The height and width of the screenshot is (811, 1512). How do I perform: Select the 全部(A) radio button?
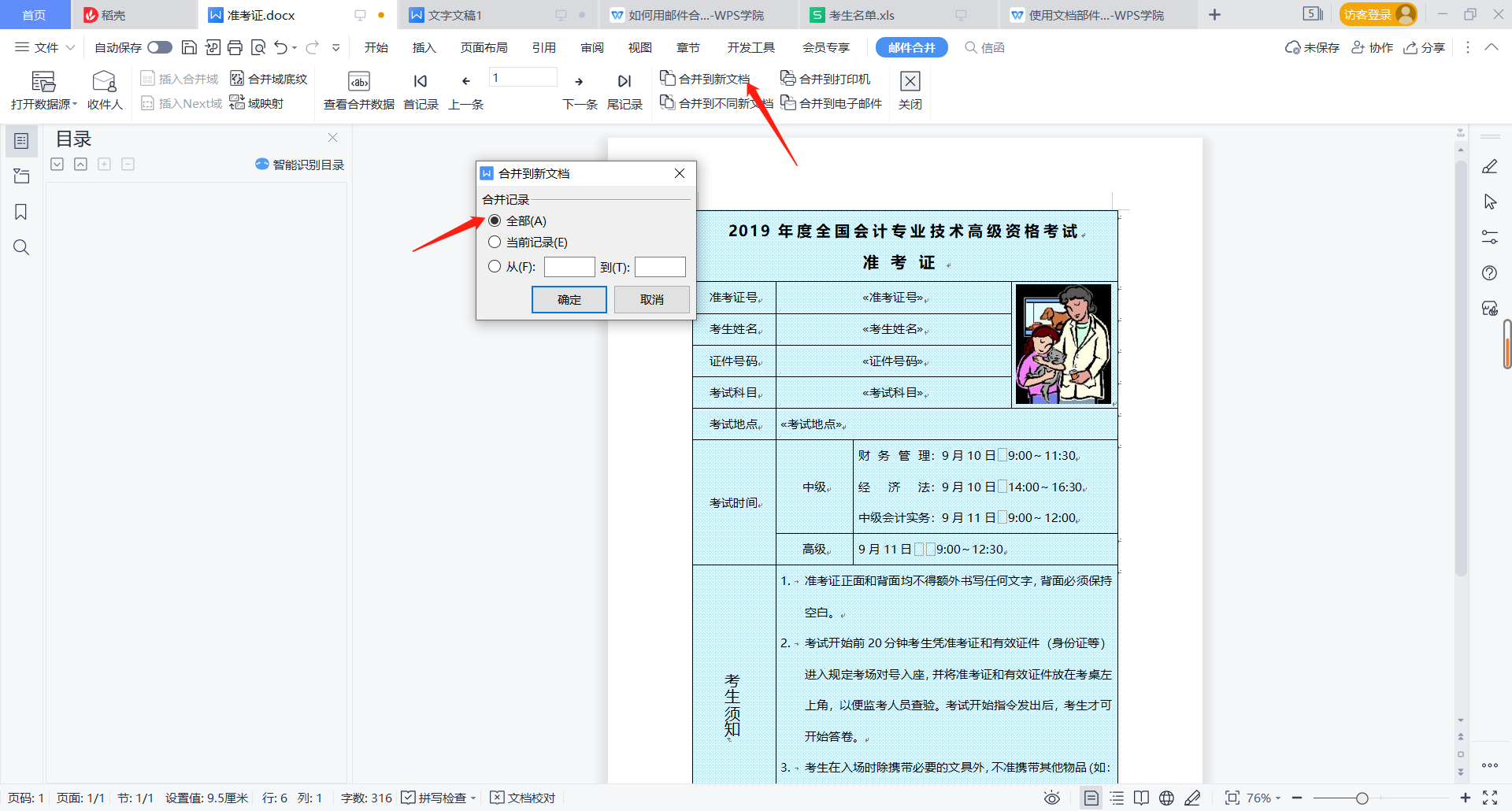(495, 220)
